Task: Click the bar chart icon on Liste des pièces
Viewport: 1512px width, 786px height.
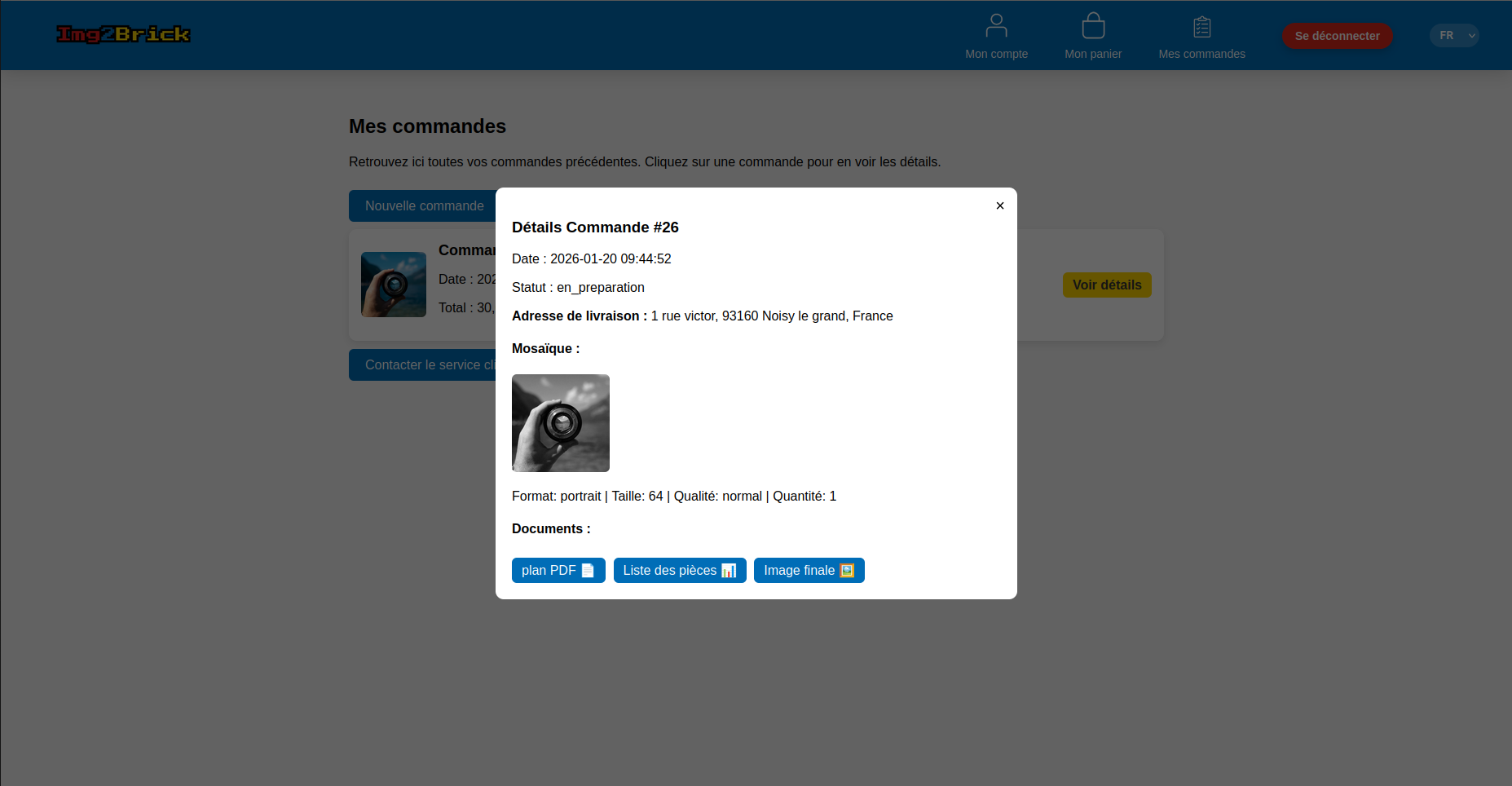Action: (x=729, y=571)
